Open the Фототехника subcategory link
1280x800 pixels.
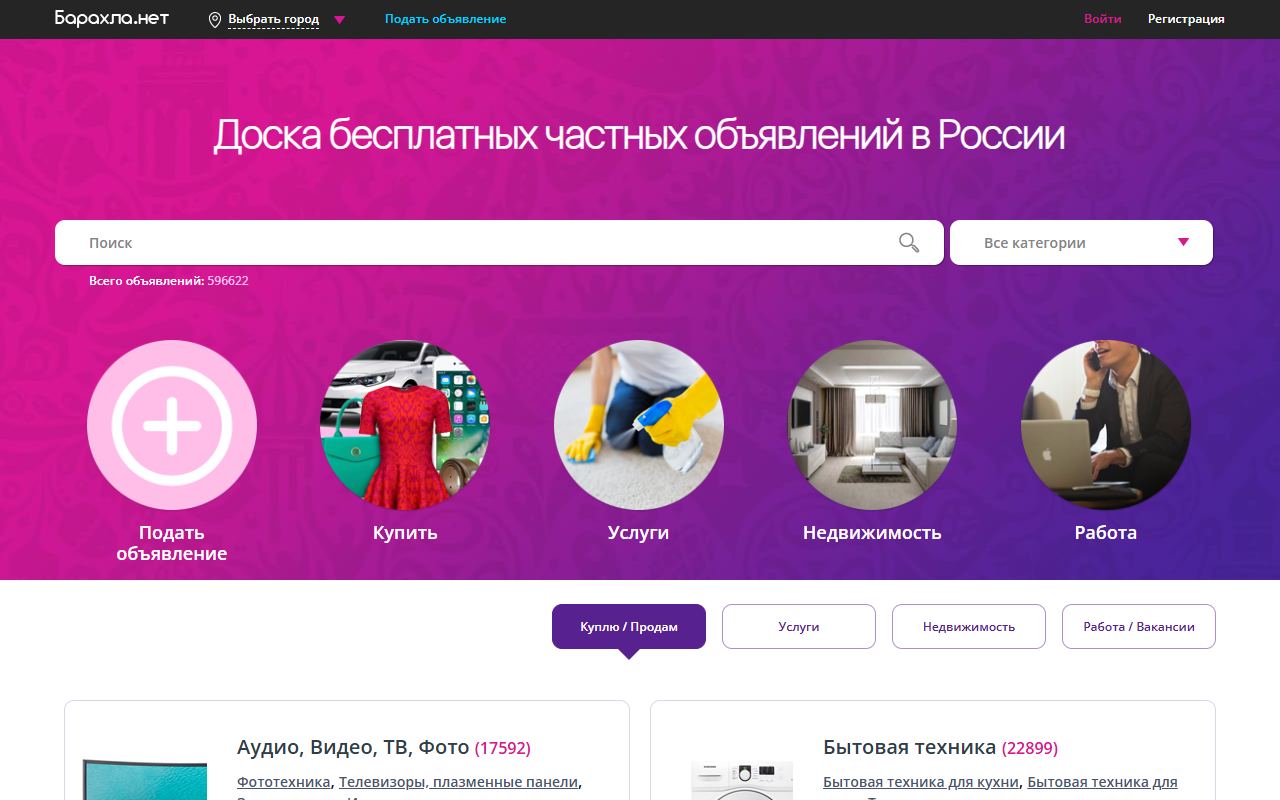284,782
